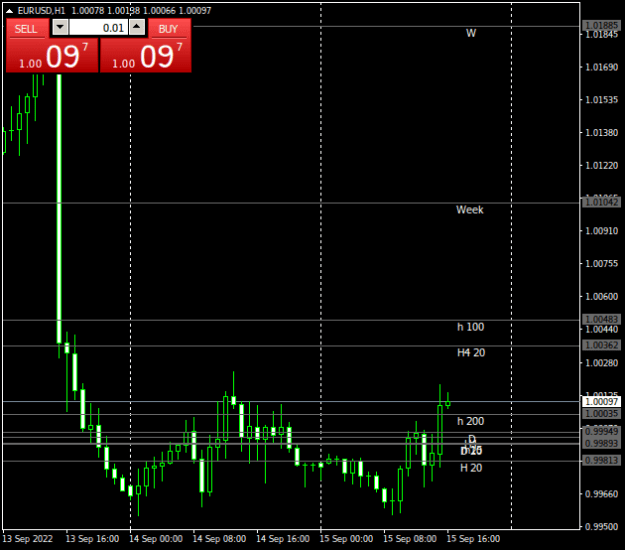Click the low value 1.00066 in header

click(159, 11)
